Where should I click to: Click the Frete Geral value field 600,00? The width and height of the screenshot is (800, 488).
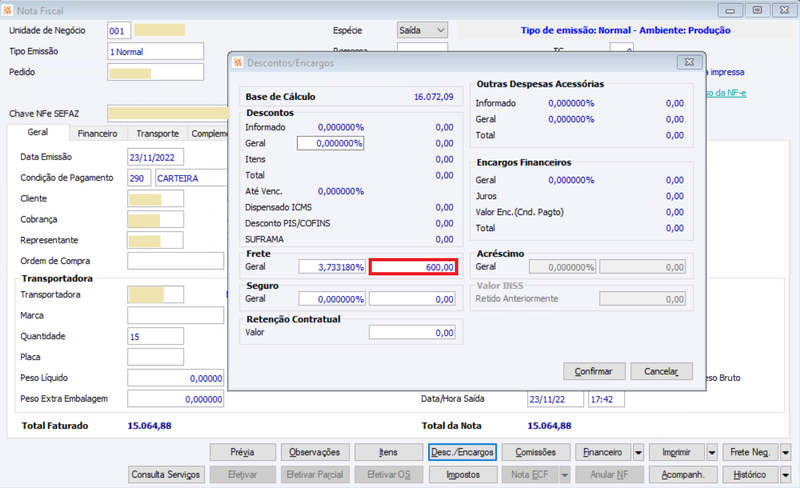click(413, 267)
